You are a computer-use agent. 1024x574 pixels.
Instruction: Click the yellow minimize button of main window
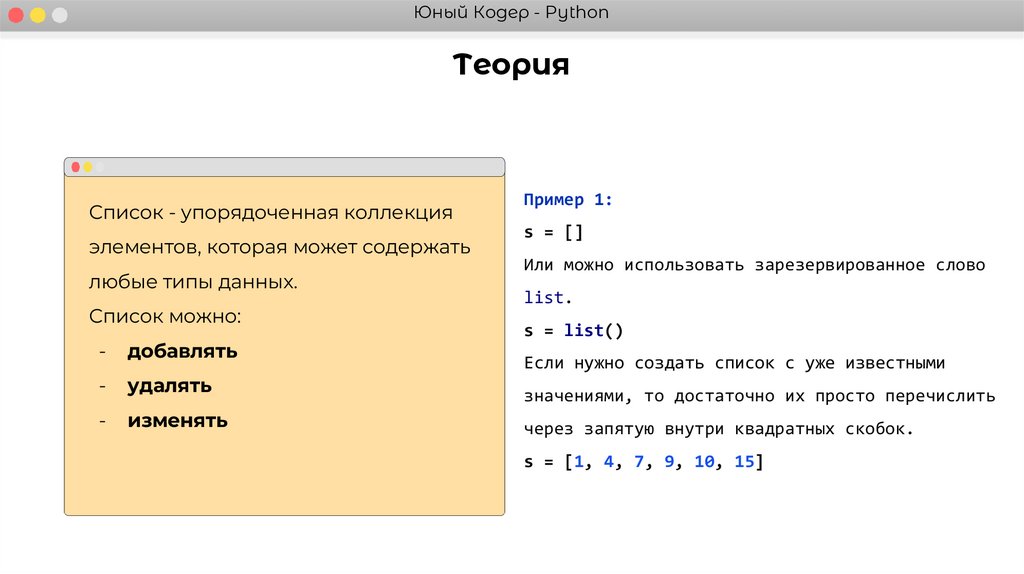point(38,15)
